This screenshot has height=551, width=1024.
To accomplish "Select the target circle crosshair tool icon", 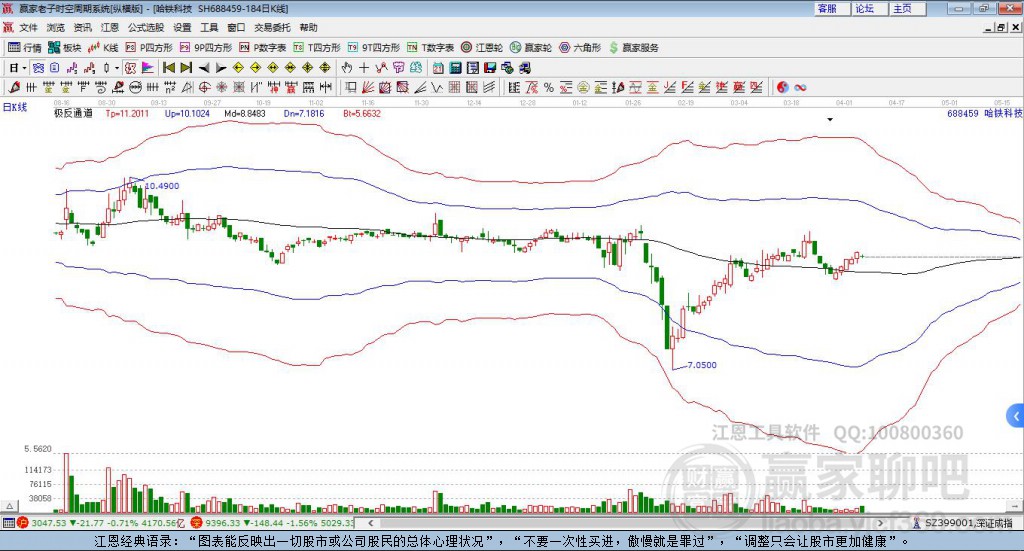I will coord(204,87).
